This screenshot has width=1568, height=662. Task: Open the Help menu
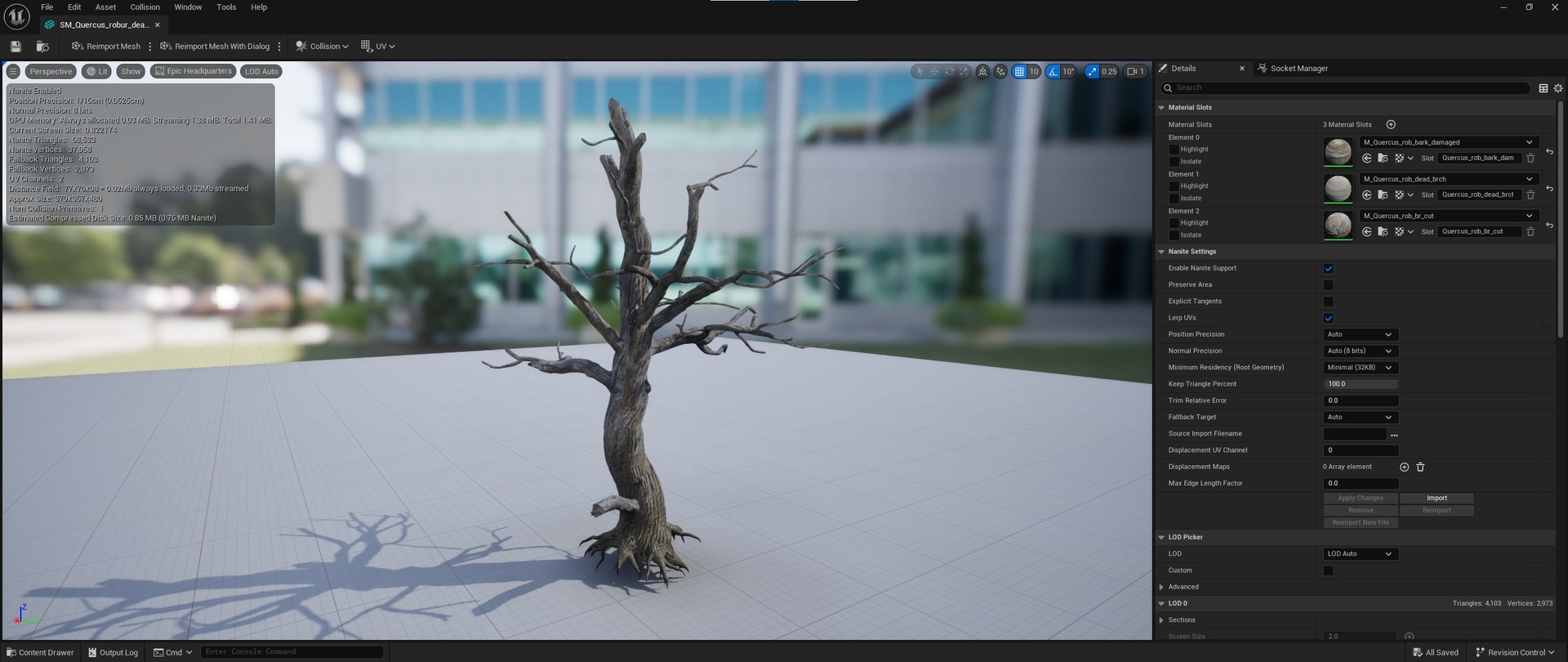click(259, 7)
